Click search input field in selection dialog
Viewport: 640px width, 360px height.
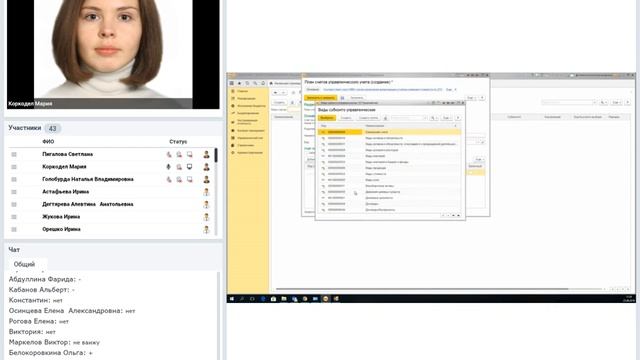(x=409, y=118)
